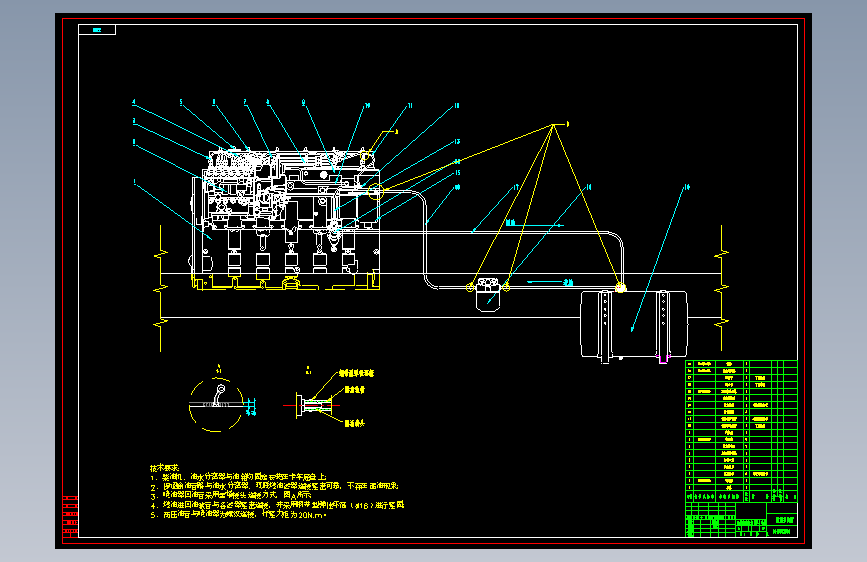The image size is (867, 562).
Task: Select the cylindrical fuel tank in the drawing
Action: pos(634,325)
